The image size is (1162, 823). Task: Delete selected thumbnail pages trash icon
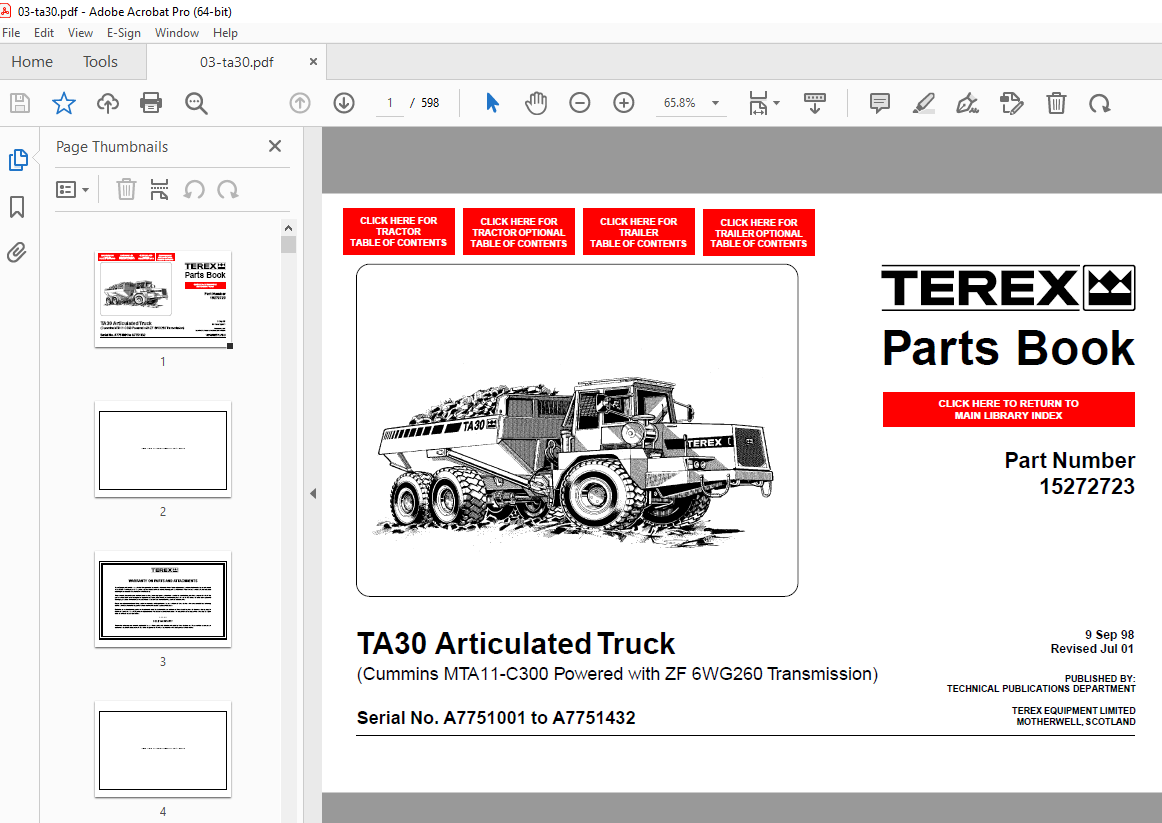(x=126, y=190)
